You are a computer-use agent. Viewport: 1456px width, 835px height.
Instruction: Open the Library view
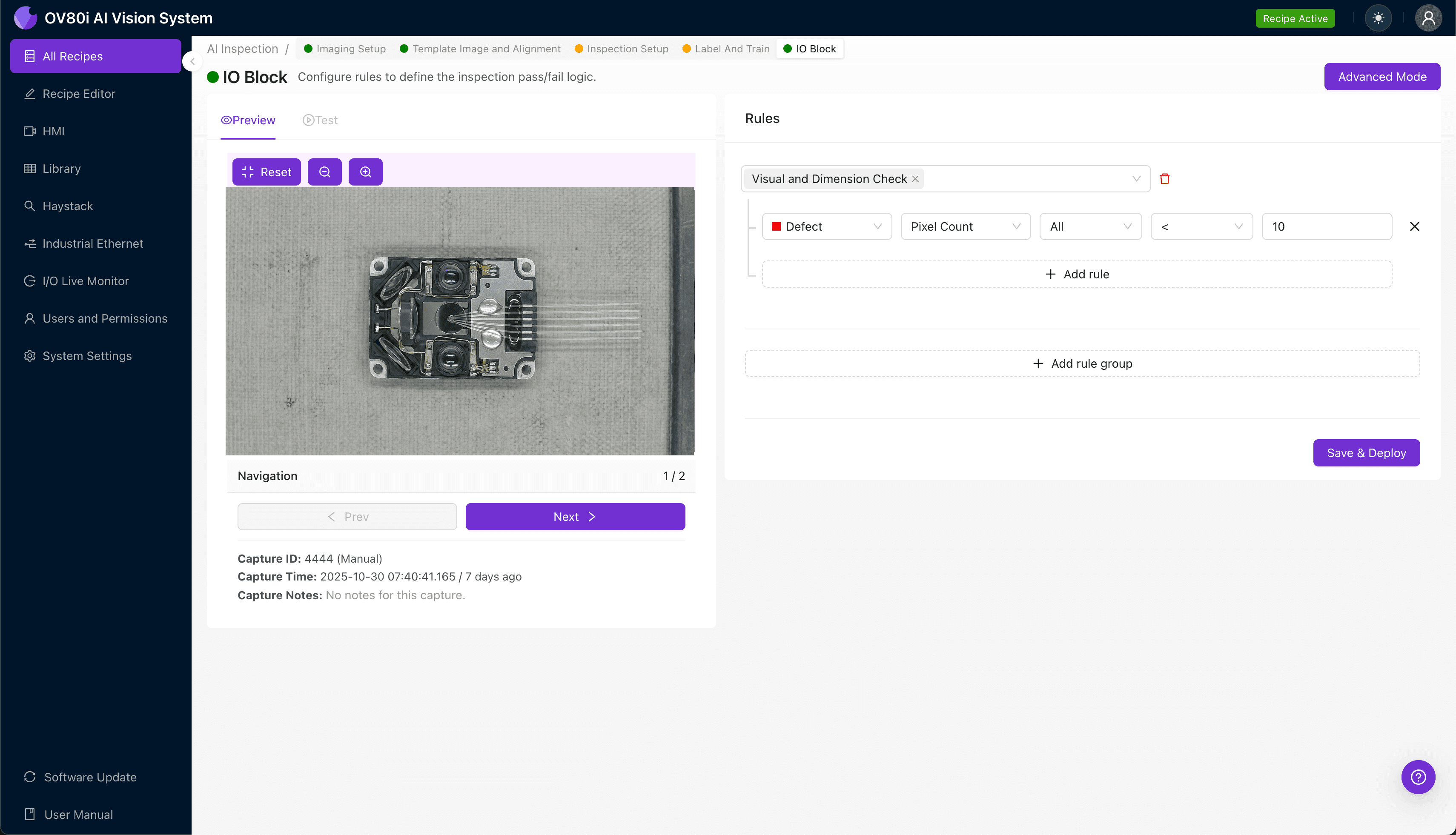(x=61, y=168)
